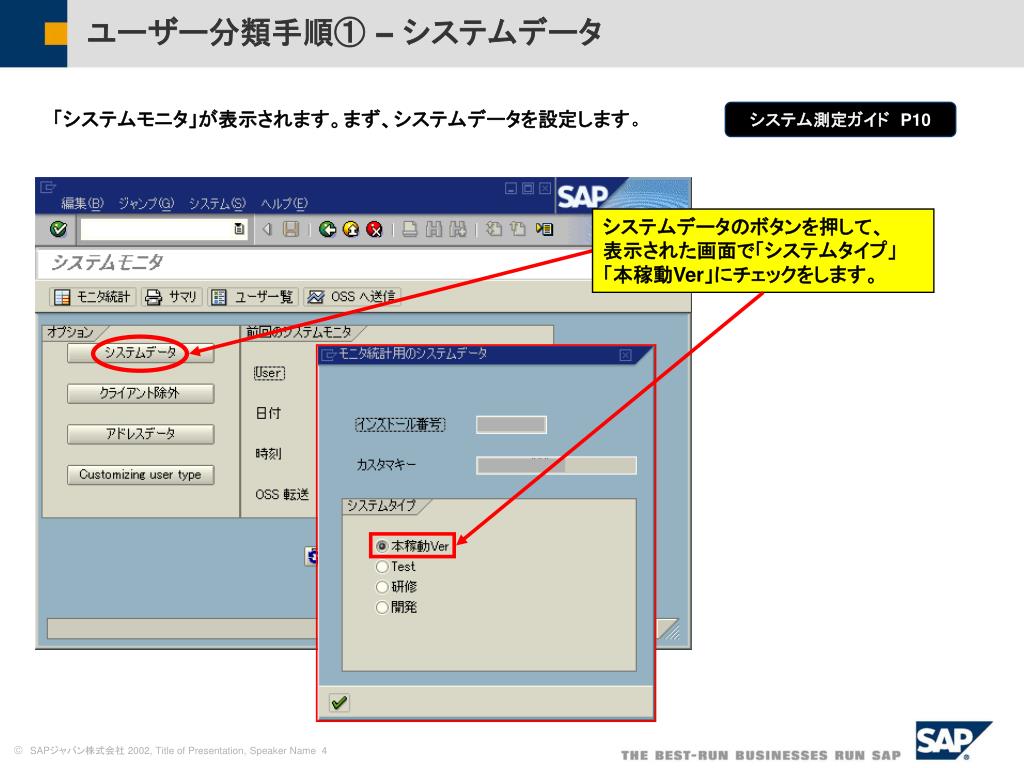Viewport: 1024px width, 768px height.
Task: Maximize the SAP main window
Action: tap(528, 188)
